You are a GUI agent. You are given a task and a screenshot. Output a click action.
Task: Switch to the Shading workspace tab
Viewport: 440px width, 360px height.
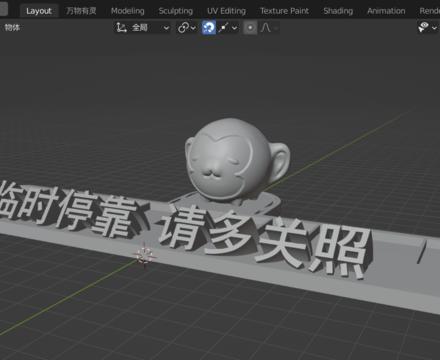pyautogui.click(x=338, y=11)
